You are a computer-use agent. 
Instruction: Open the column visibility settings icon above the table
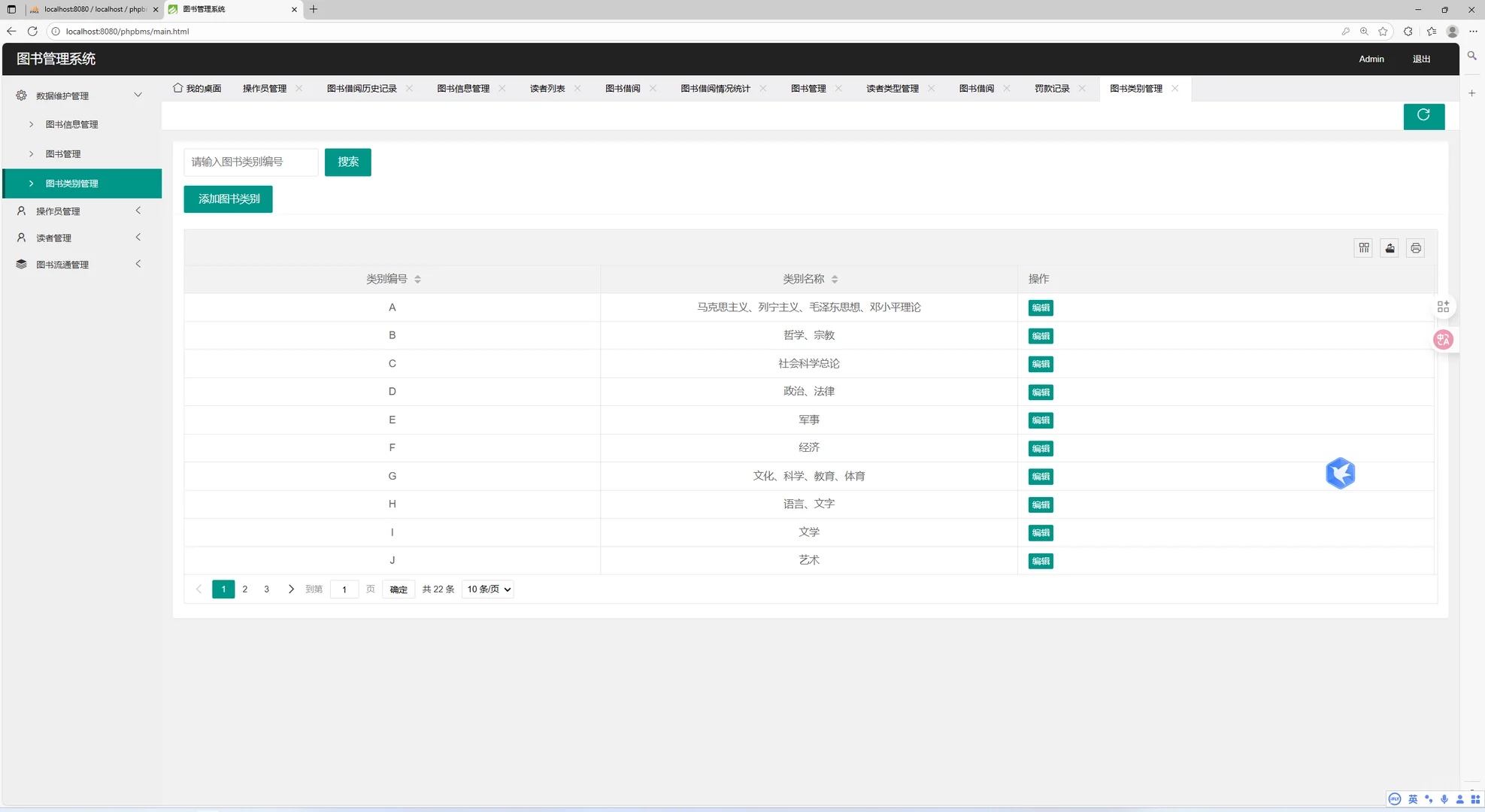(x=1363, y=248)
